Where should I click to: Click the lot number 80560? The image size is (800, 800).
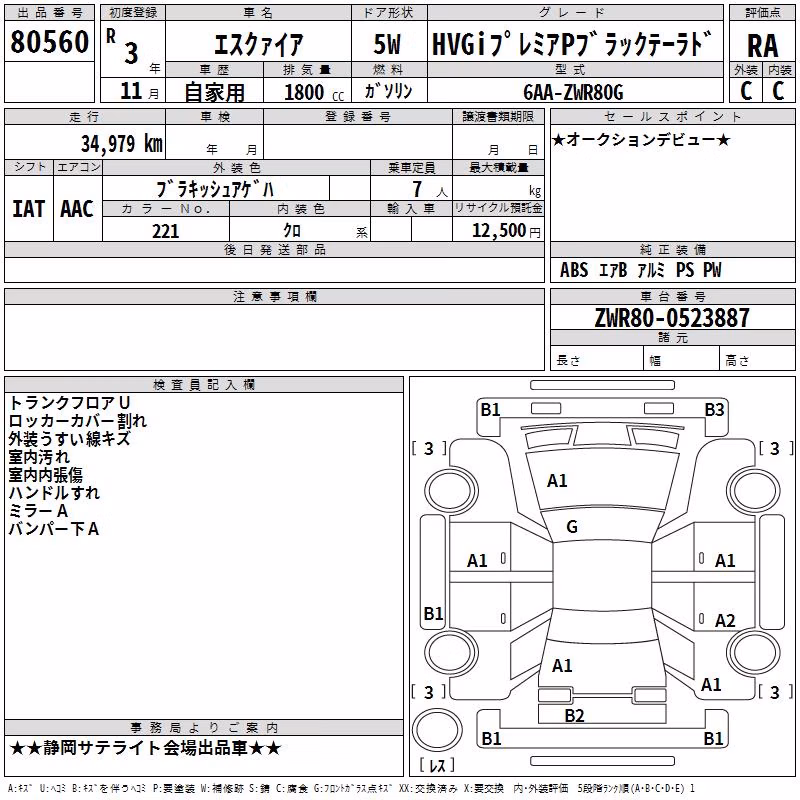click(49, 42)
